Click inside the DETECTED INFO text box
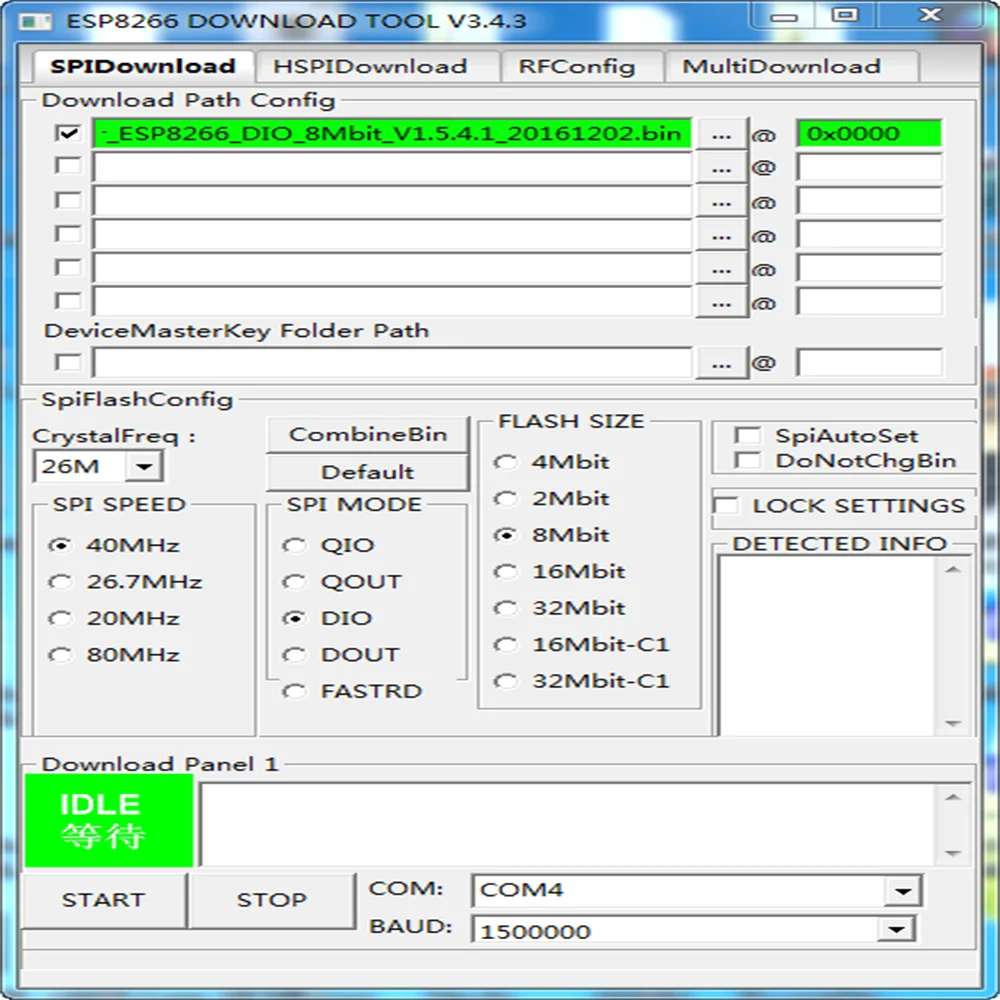Image resolution: width=1000 pixels, height=1000 pixels. (x=828, y=645)
